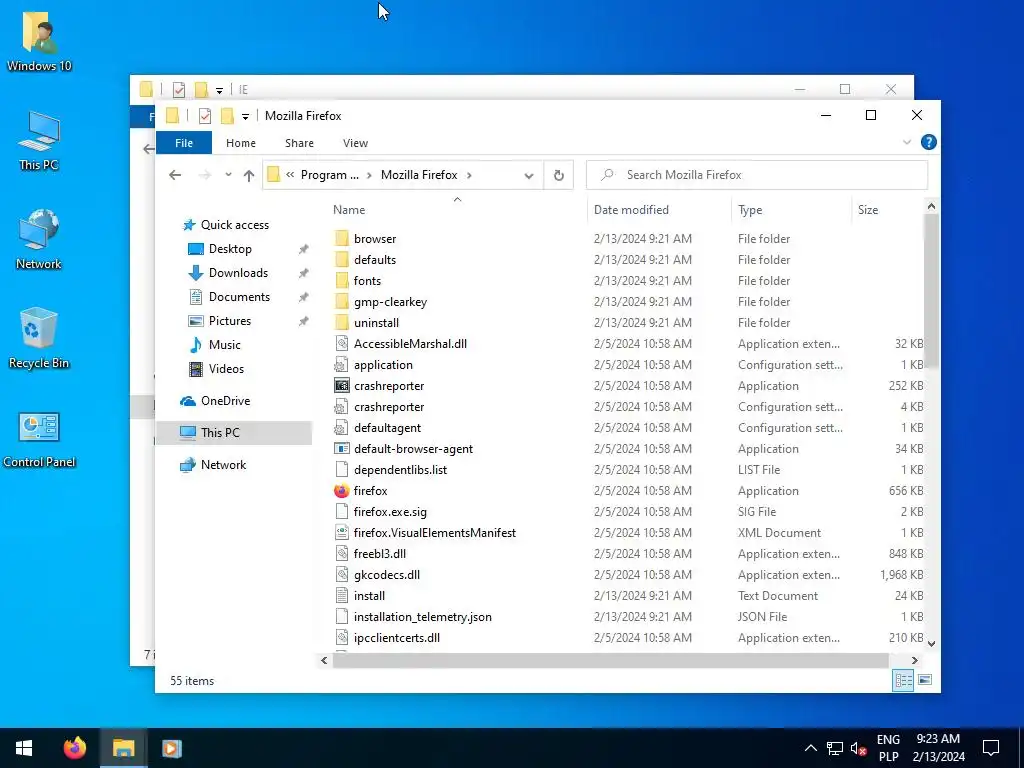The image size is (1024, 768).
Task: Open the Home ribbon tab
Action: point(241,143)
